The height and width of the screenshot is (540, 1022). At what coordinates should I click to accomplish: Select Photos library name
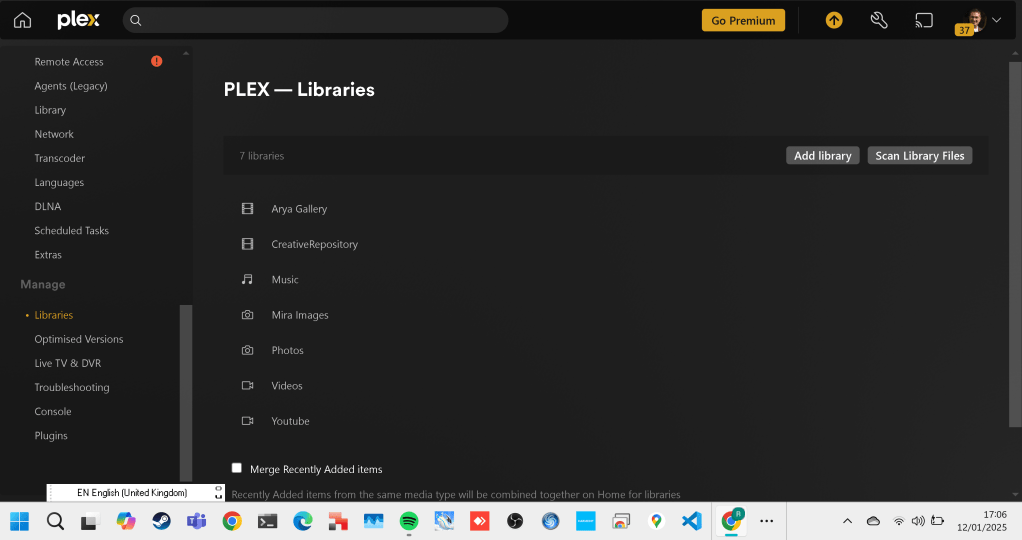point(287,351)
